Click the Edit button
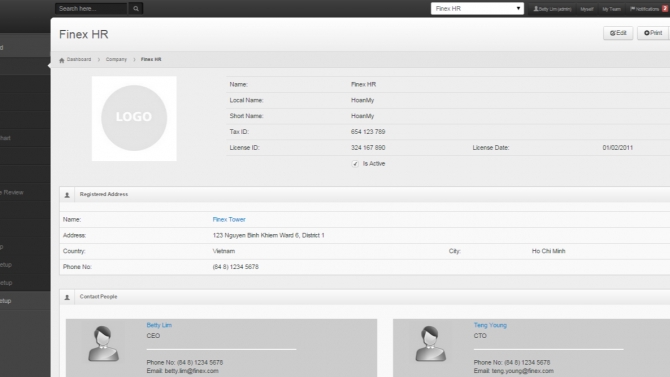The width and height of the screenshot is (670, 377). 618,33
